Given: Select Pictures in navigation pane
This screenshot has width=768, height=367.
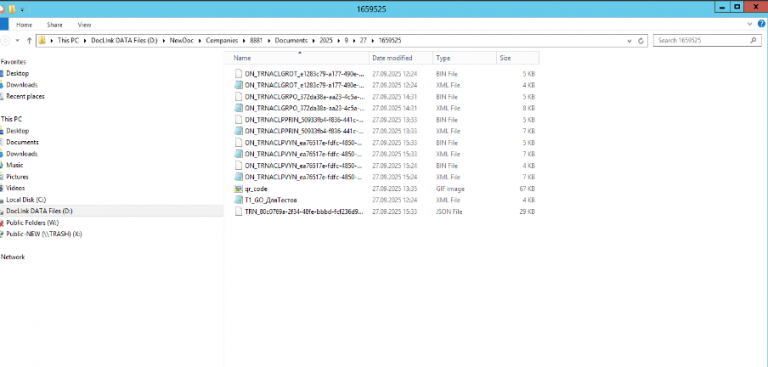Looking at the screenshot, I should tap(17, 177).
